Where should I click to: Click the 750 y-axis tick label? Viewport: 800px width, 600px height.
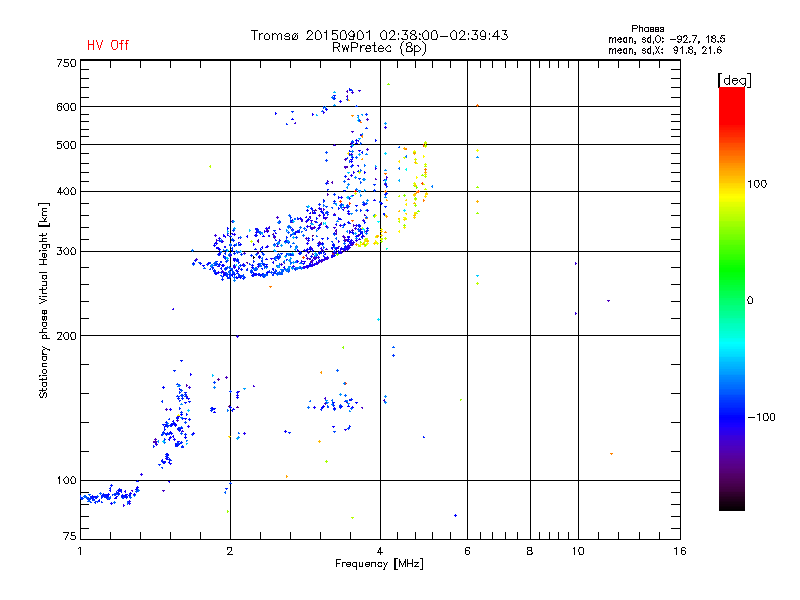point(66,63)
